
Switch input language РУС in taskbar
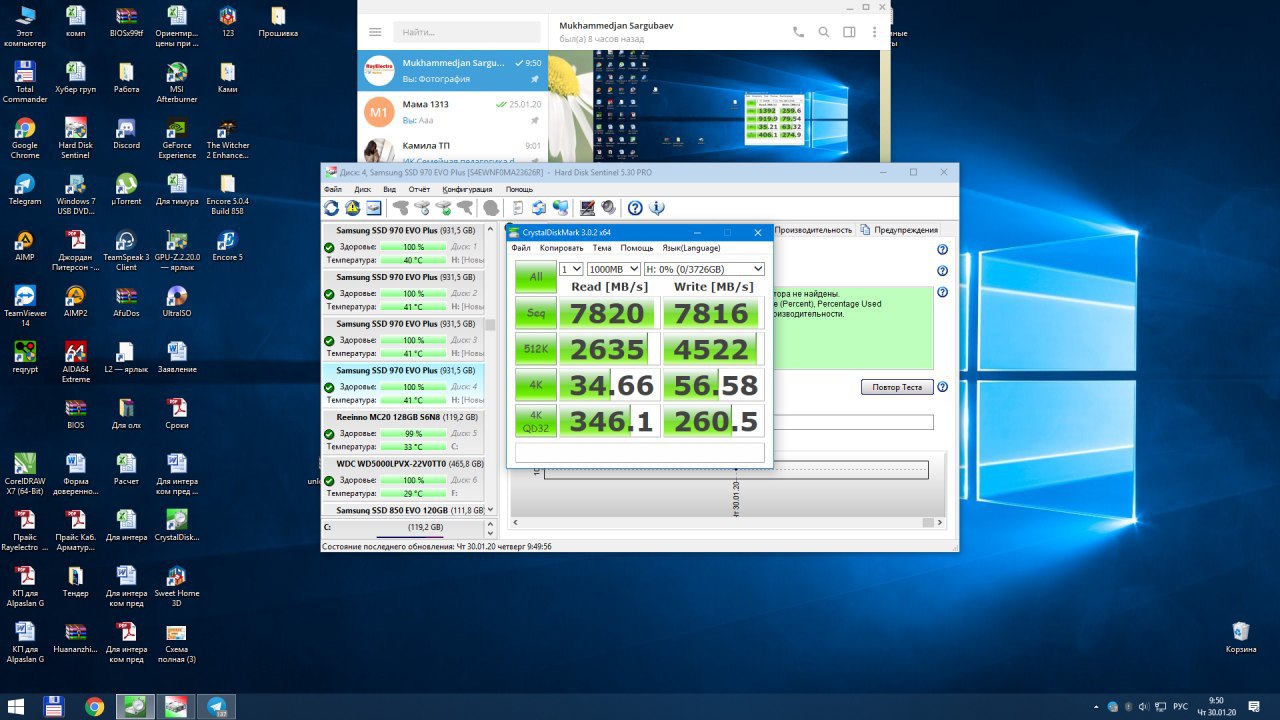point(1180,706)
